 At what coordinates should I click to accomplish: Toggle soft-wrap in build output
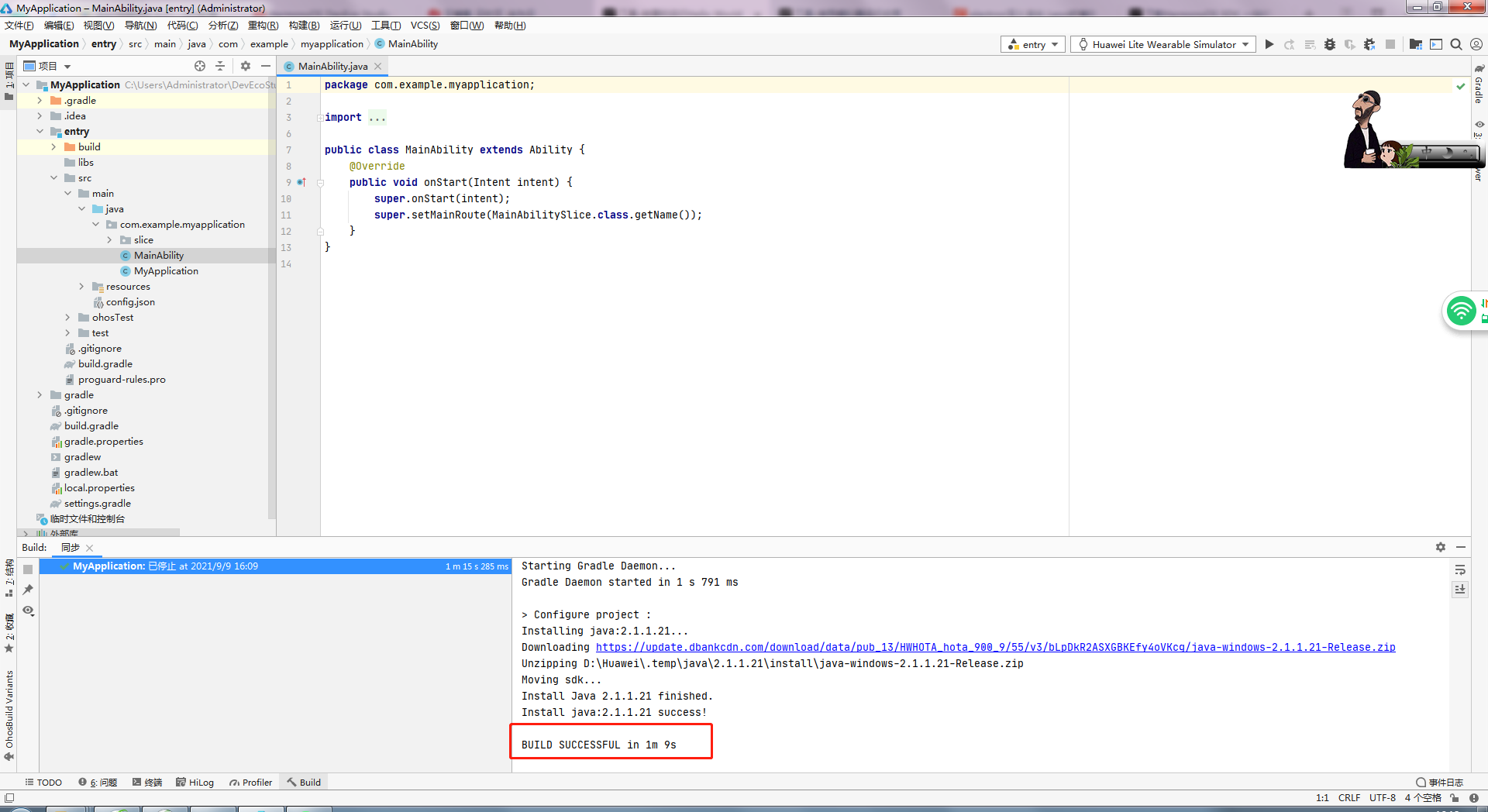coord(1460,569)
